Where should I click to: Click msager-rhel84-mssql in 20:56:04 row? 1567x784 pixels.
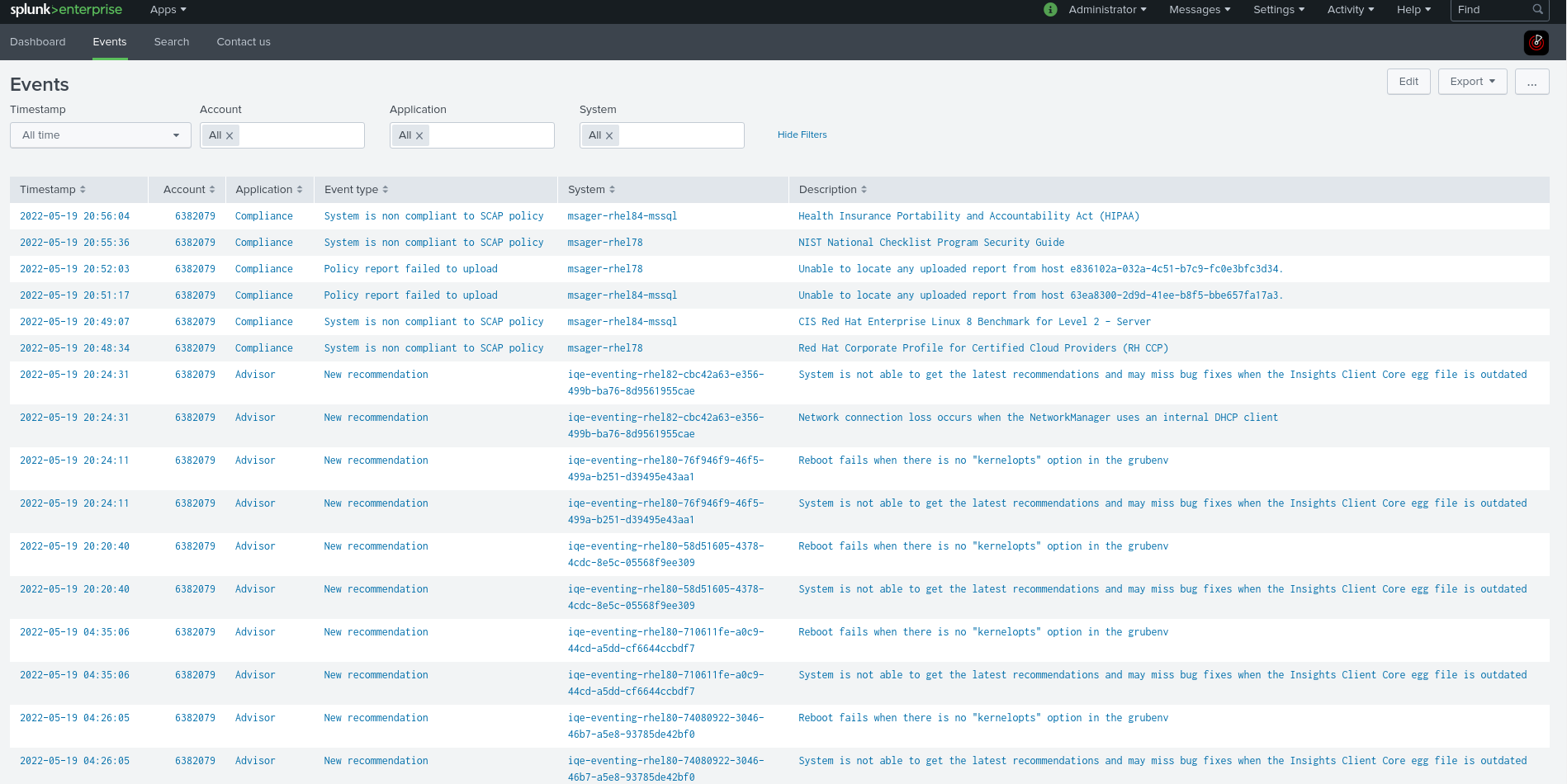[623, 216]
